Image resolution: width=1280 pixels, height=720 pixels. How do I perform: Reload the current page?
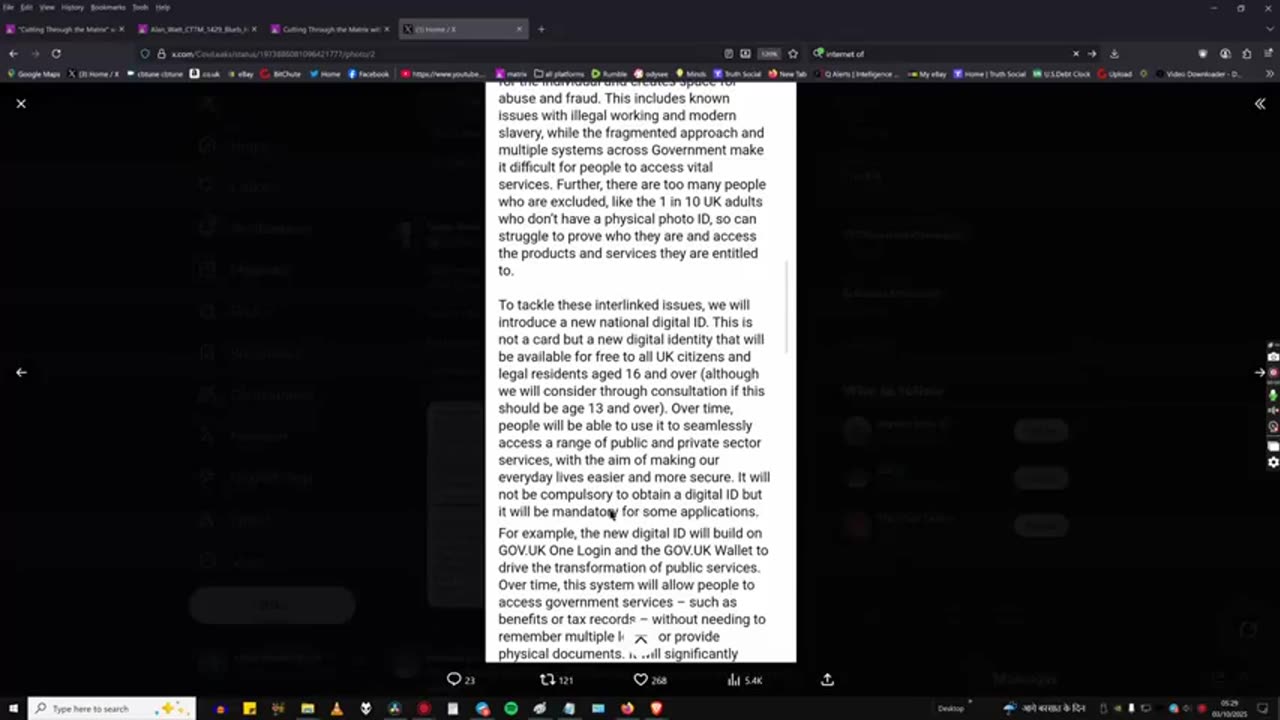pyautogui.click(x=56, y=54)
